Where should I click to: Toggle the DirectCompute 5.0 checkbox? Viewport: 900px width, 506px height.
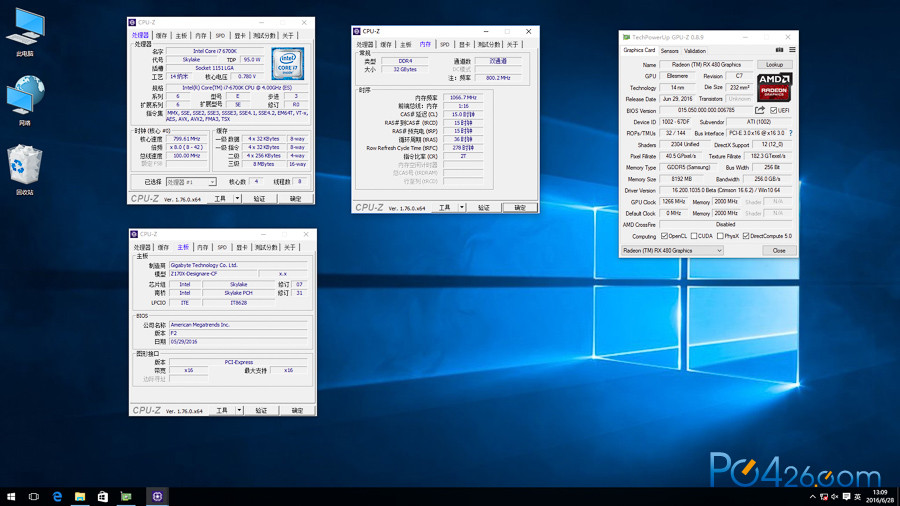tap(746, 236)
